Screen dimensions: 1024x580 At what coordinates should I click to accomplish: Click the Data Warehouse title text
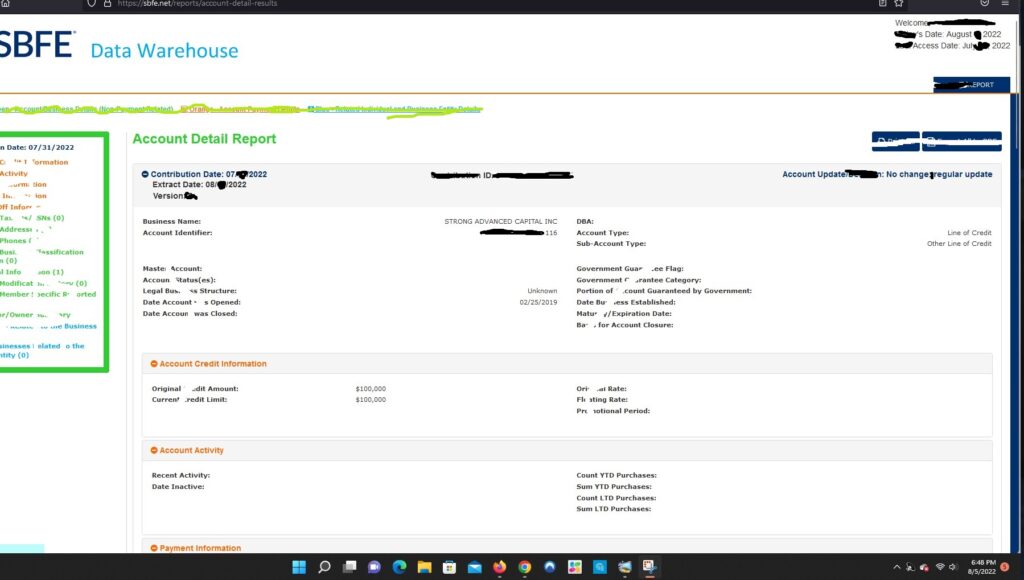pos(165,51)
